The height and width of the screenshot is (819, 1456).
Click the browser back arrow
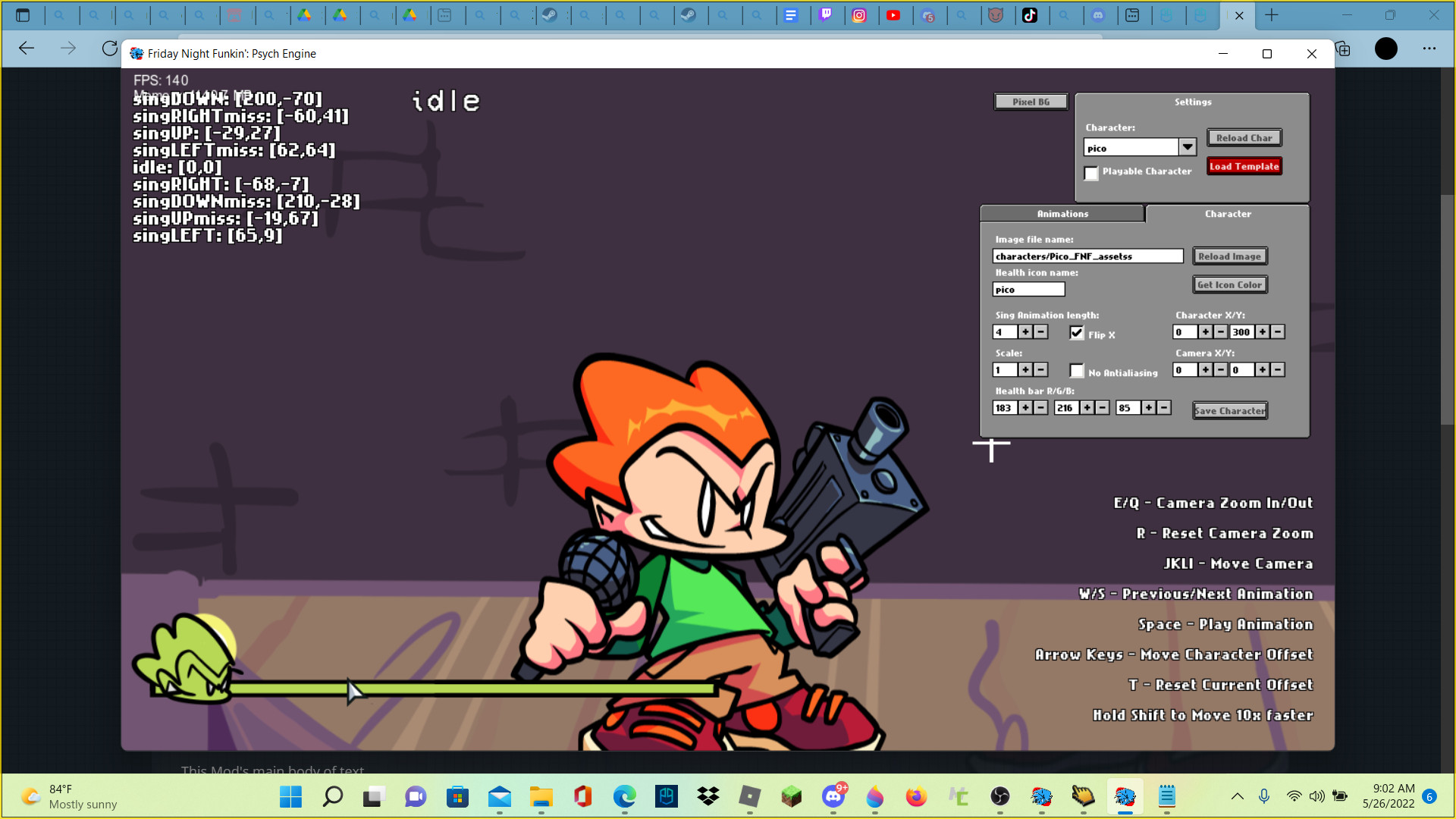tap(27, 49)
